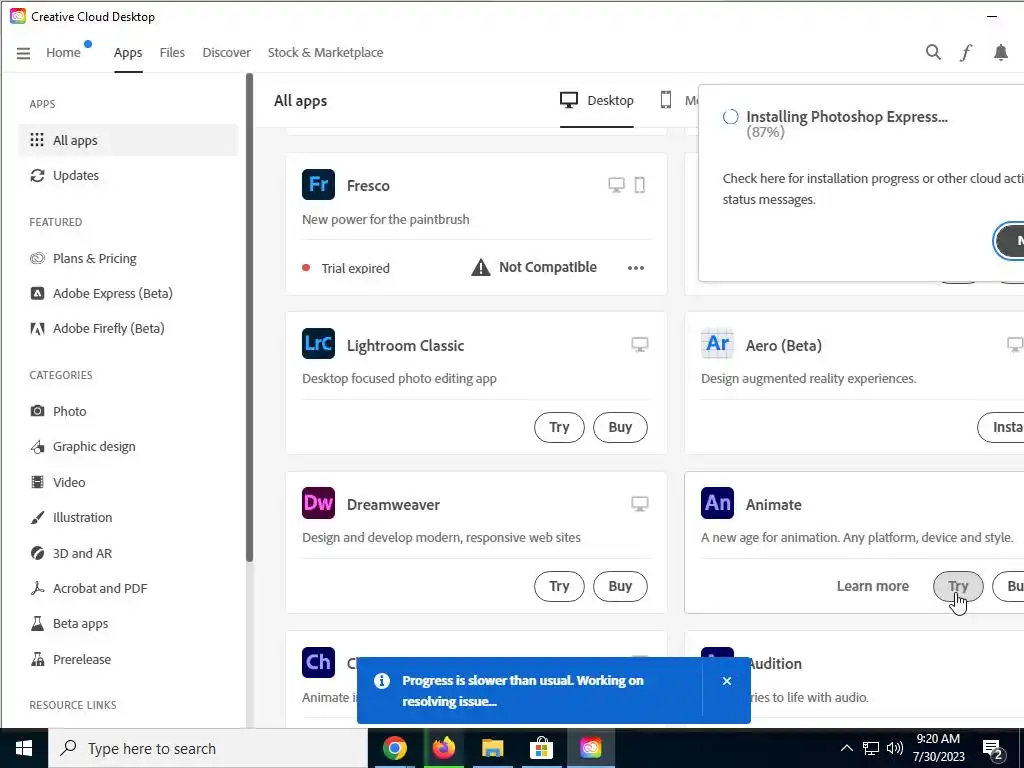Open the hamburger menu
This screenshot has height=768, width=1024.
click(24, 53)
